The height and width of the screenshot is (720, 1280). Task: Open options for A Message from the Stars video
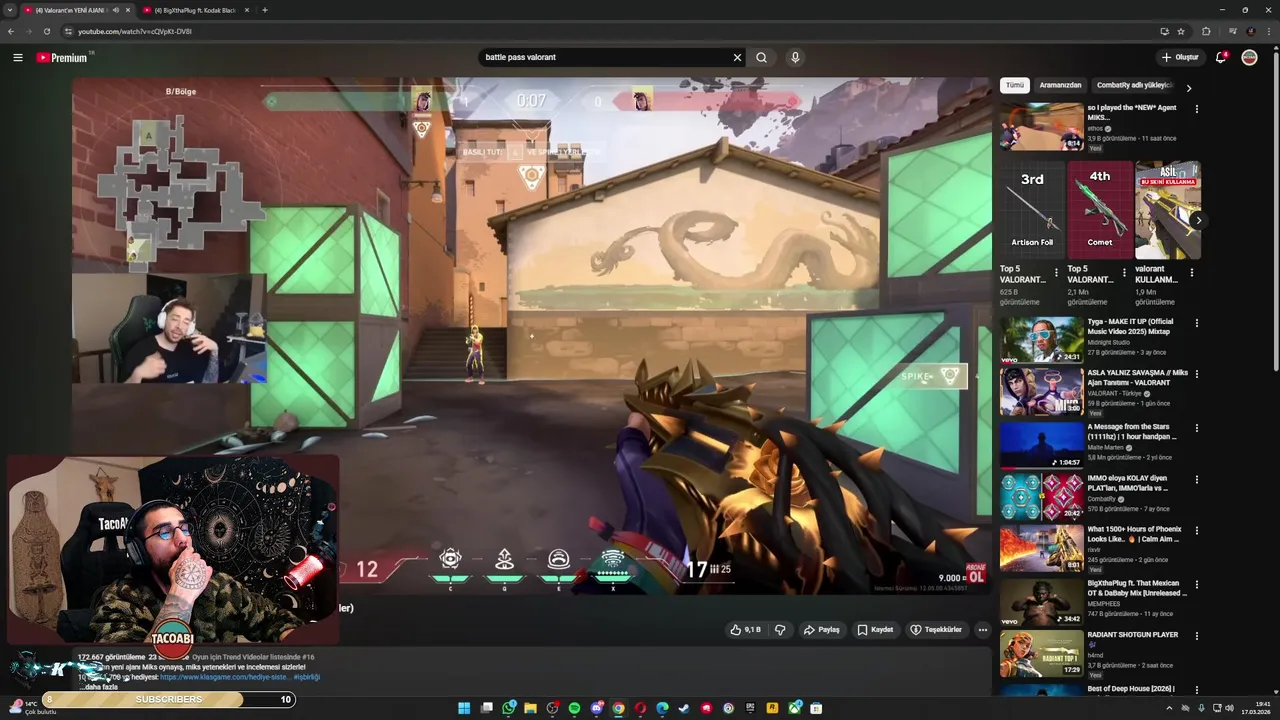(x=1197, y=429)
